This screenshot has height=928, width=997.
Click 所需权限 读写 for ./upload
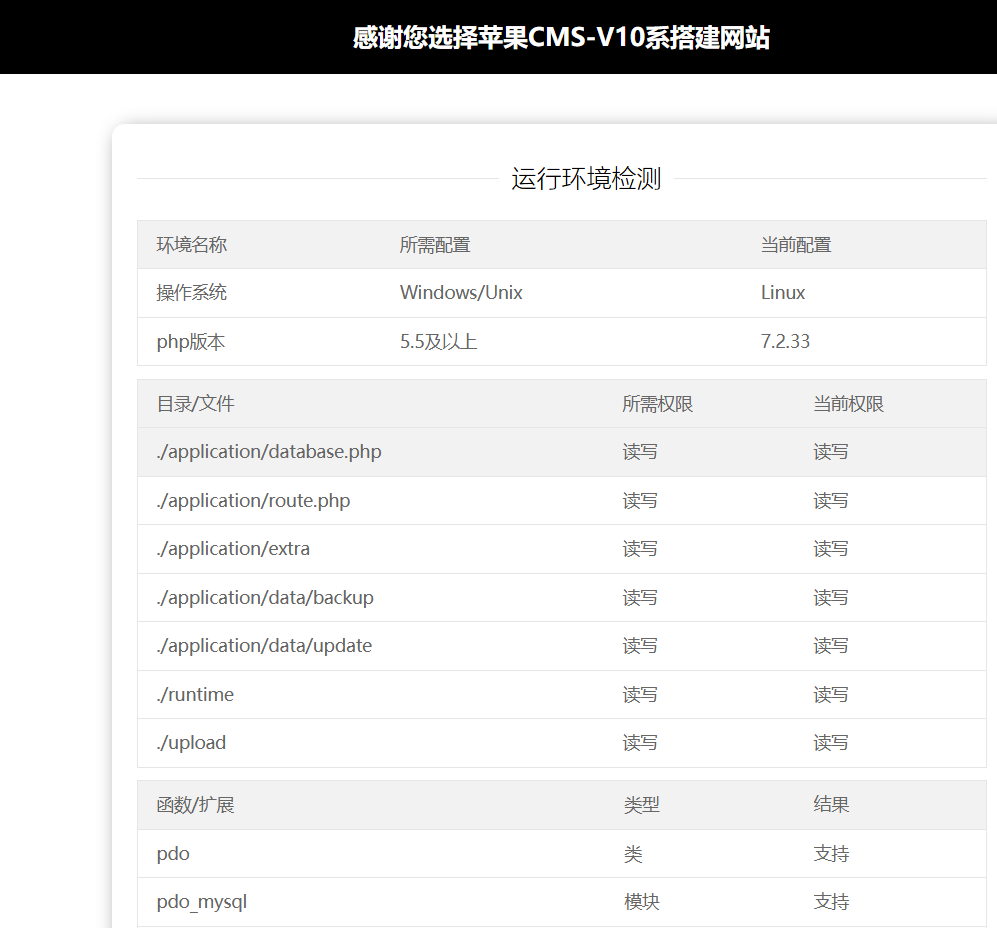click(x=640, y=743)
